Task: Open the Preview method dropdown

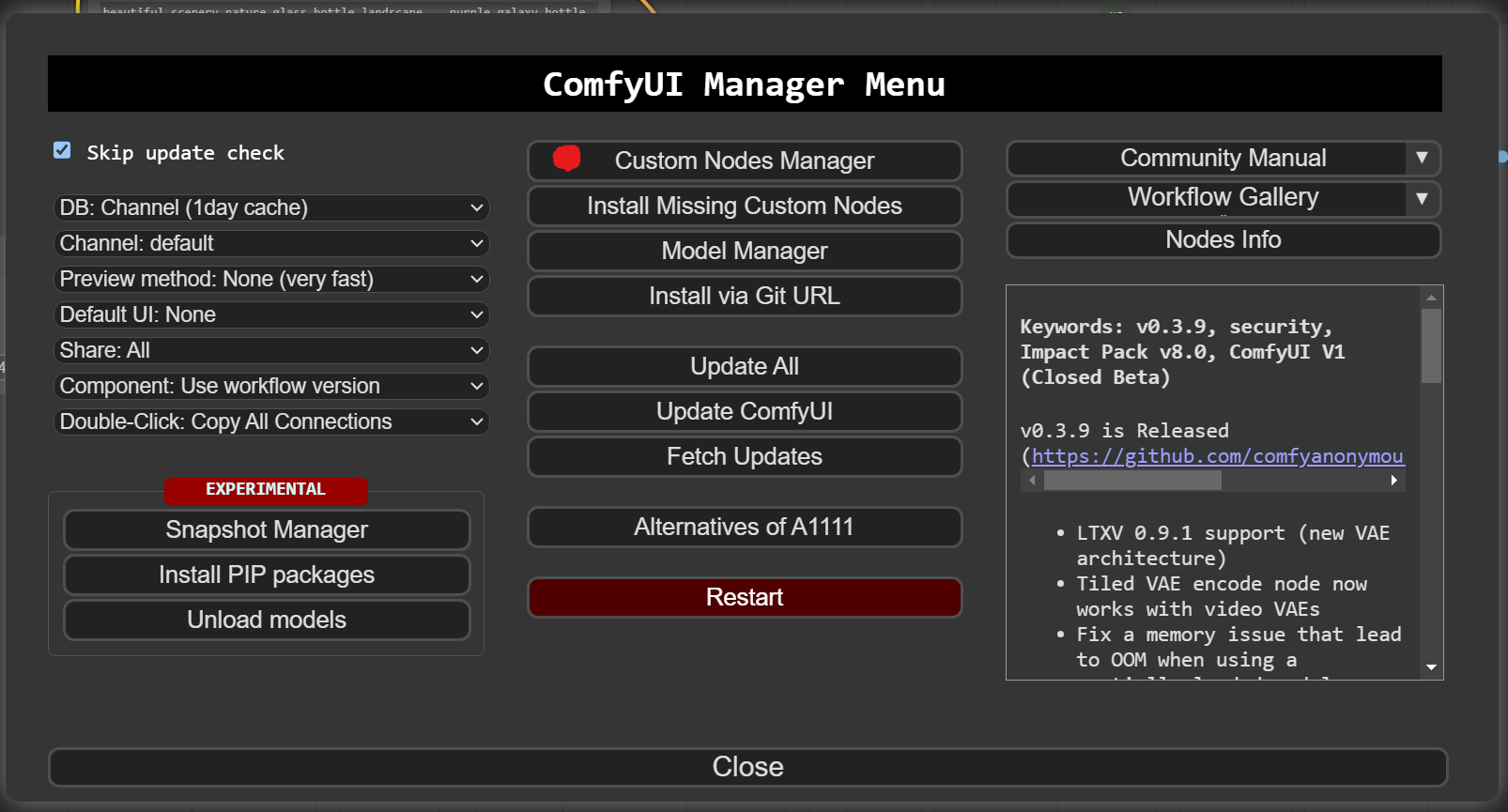Action: [x=271, y=279]
